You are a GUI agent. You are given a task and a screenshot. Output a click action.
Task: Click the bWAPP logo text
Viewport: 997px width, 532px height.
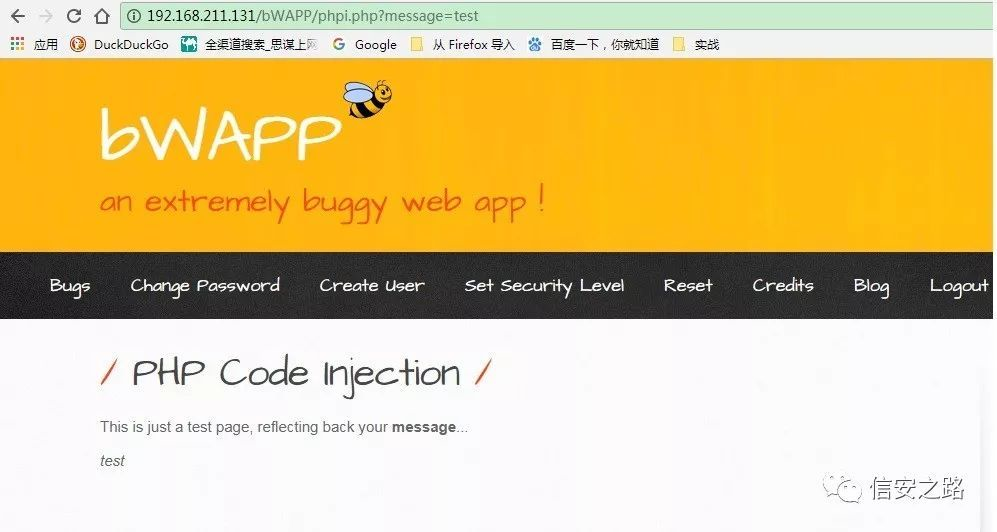point(221,133)
